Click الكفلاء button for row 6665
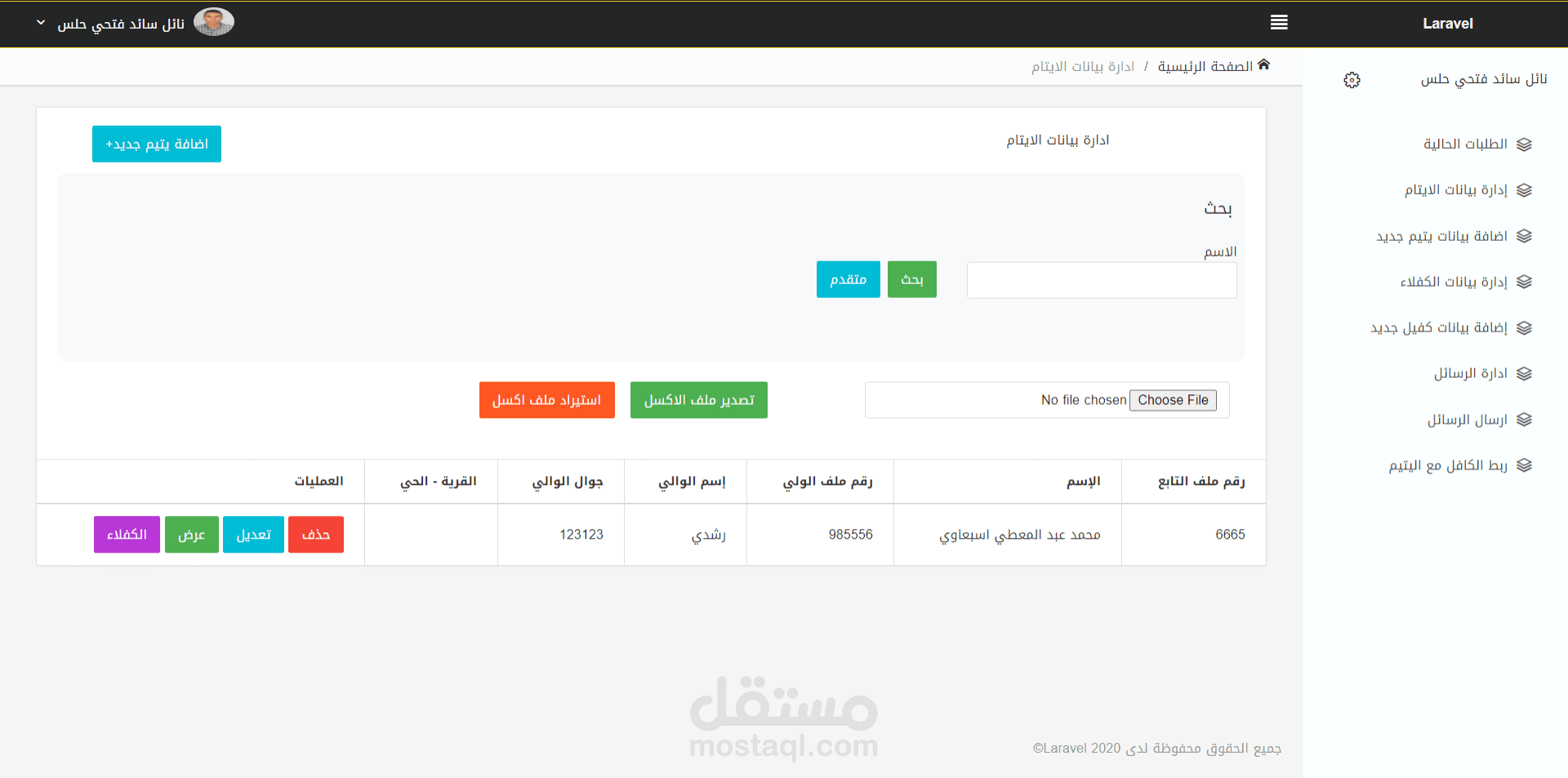The height and width of the screenshot is (778, 1568). click(127, 535)
